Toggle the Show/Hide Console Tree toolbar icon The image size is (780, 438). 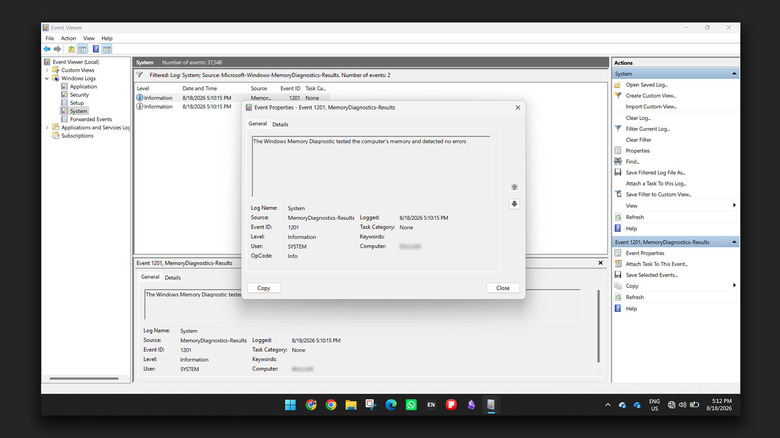pyautogui.click(x=83, y=49)
